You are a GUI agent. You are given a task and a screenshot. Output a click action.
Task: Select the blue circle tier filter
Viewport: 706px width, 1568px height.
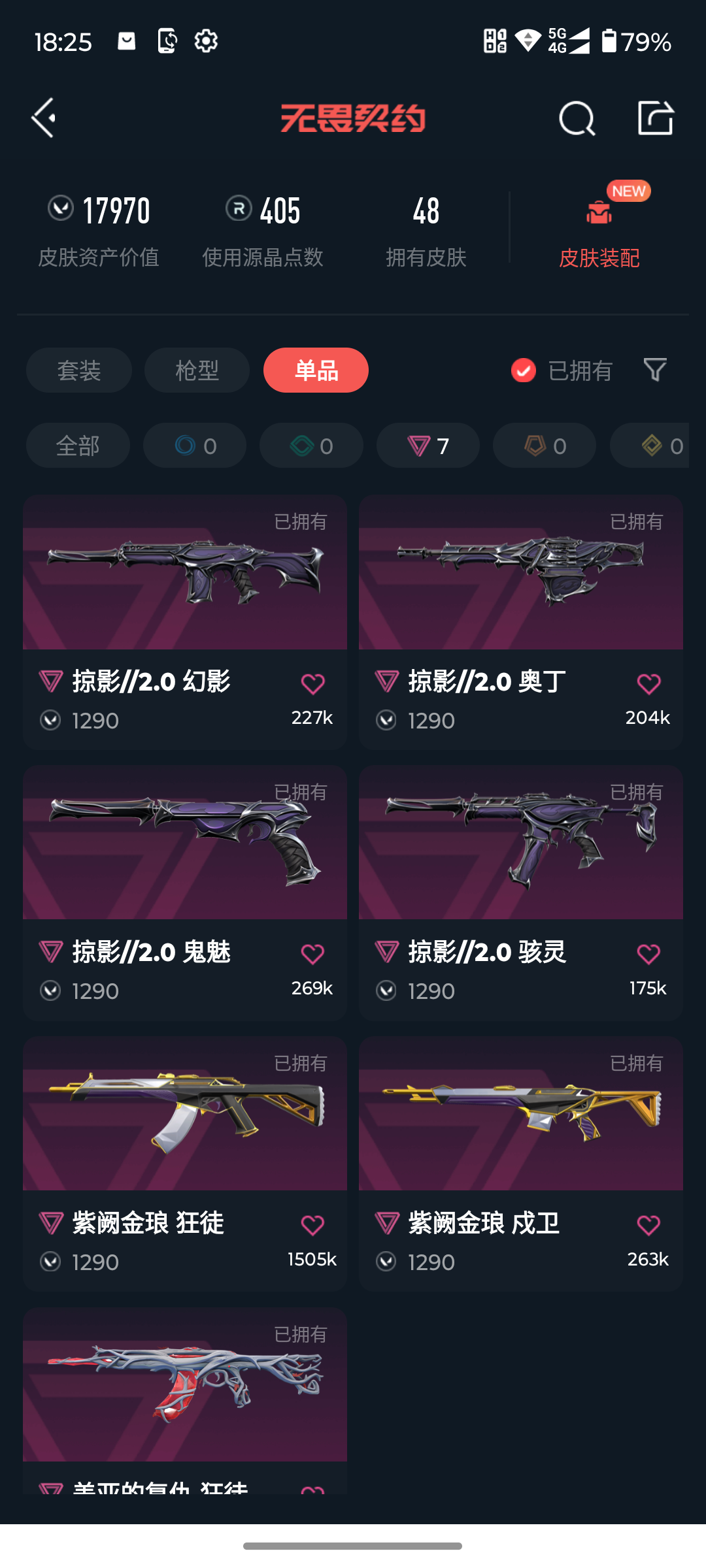click(x=195, y=446)
